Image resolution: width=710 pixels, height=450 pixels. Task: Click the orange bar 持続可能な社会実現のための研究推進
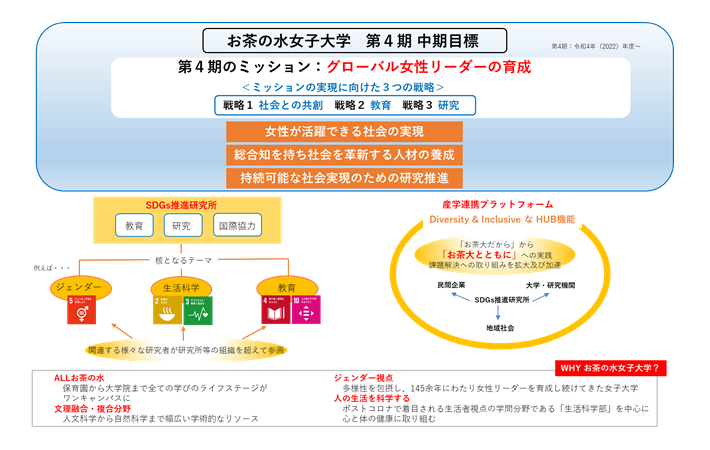click(x=344, y=178)
